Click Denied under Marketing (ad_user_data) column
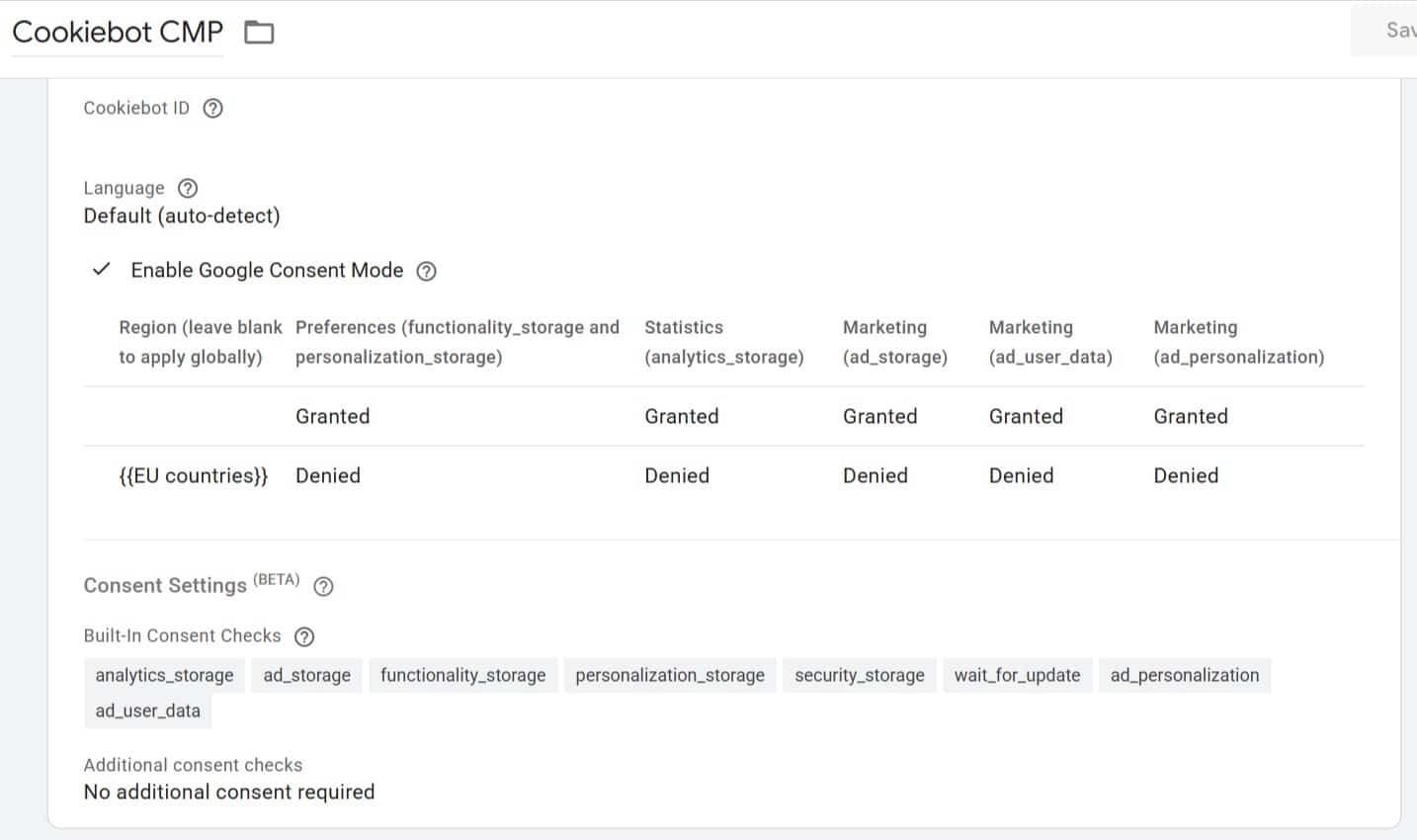This screenshot has height=840, width=1417. click(1022, 475)
